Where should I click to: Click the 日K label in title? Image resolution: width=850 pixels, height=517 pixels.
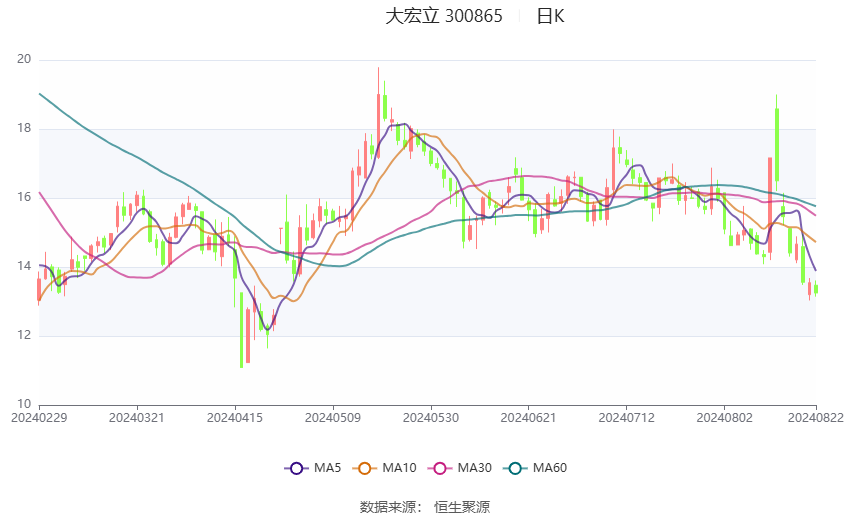[x=550, y=16]
